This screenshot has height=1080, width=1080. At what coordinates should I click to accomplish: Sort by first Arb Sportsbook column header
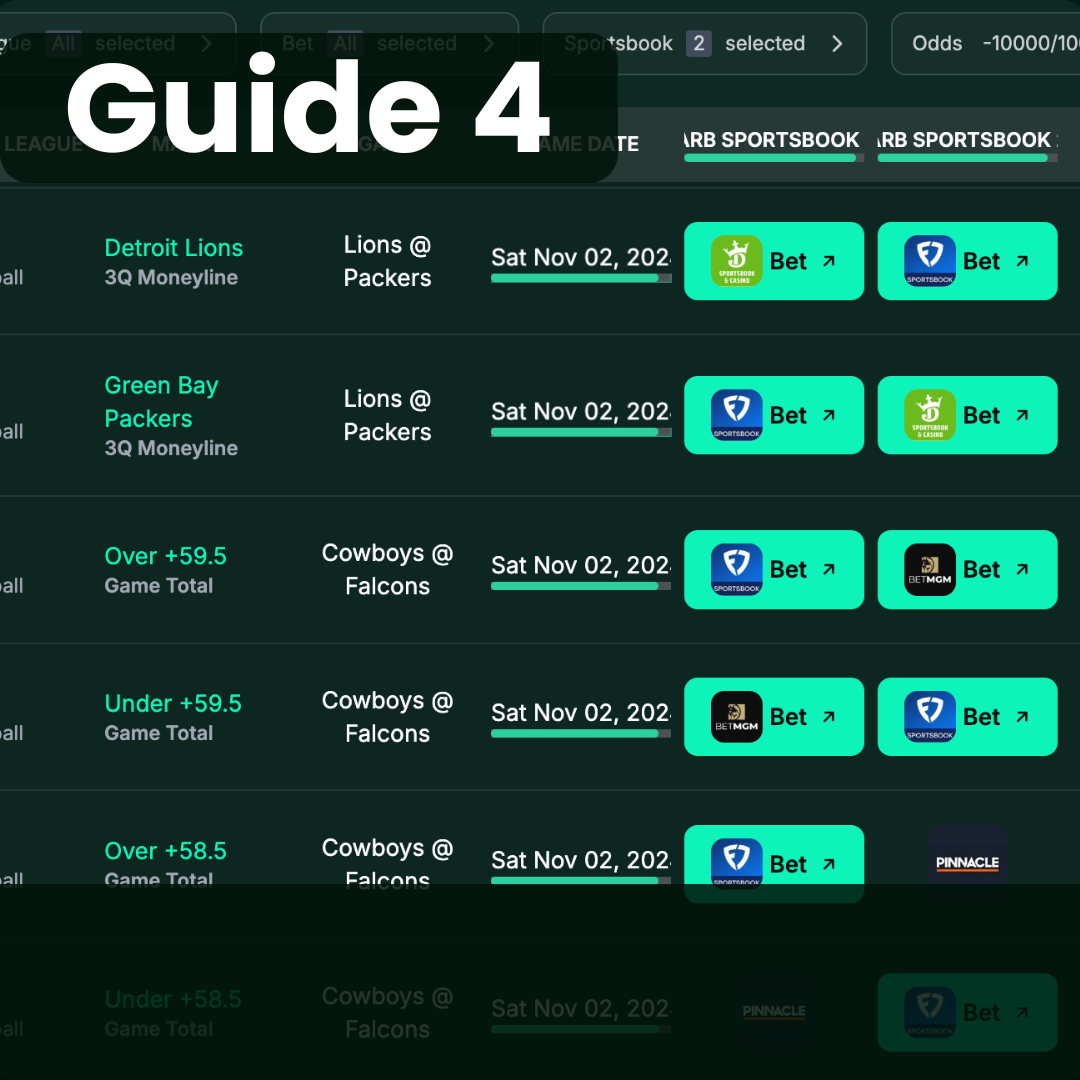[x=772, y=141]
